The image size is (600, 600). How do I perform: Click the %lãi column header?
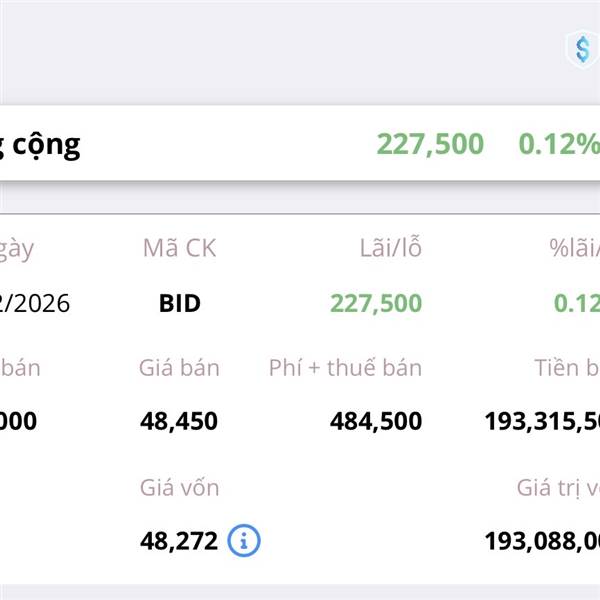(x=573, y=249)
